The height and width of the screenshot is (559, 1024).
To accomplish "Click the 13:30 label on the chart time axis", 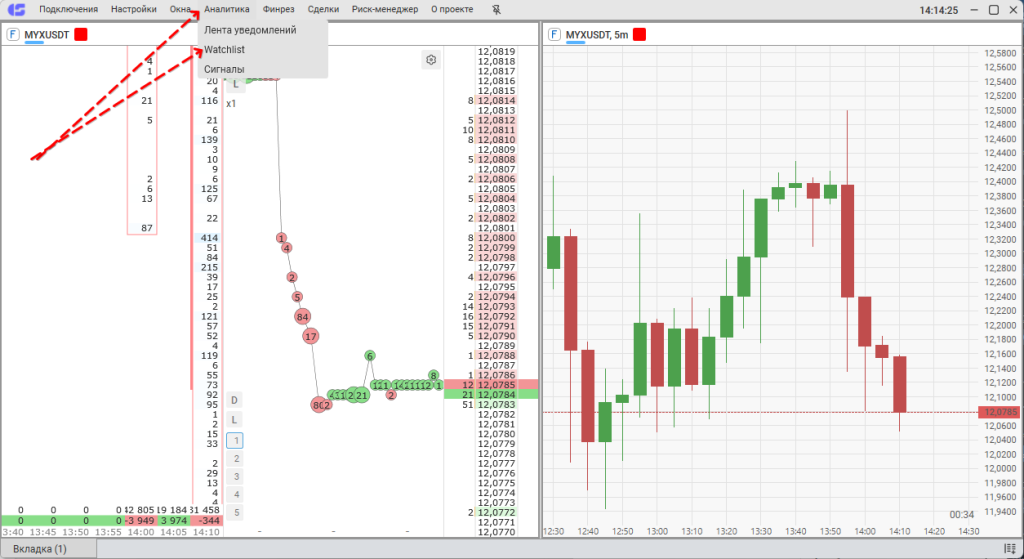I will 761,532.
